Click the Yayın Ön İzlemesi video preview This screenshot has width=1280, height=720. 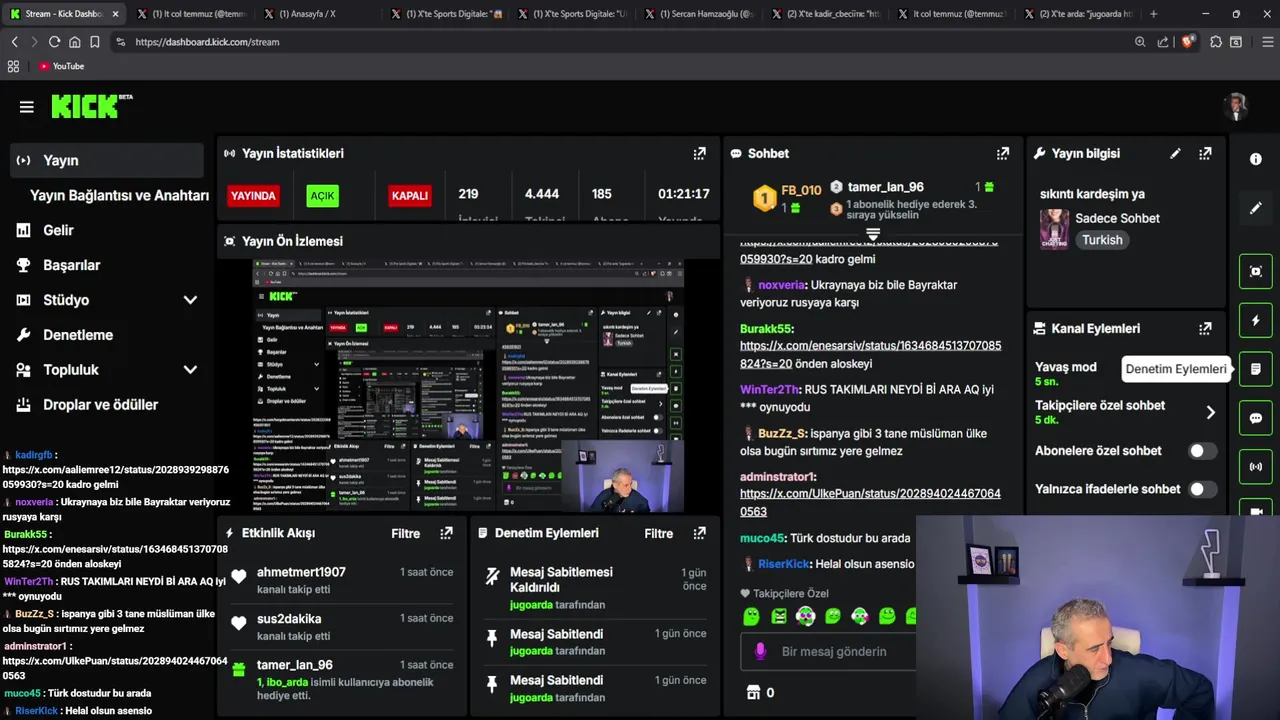pyautogui.click(x=468, y=386)
